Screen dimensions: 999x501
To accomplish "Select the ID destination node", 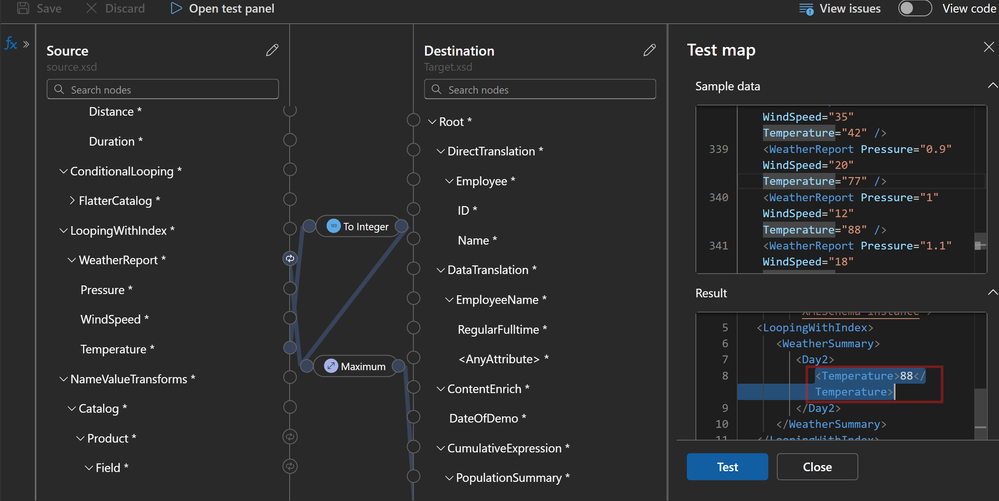I will tap(467, 211).
